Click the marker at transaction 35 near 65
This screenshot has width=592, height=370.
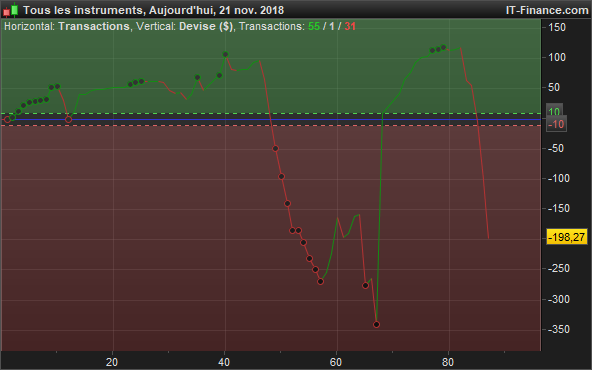(x=197, y=77)
